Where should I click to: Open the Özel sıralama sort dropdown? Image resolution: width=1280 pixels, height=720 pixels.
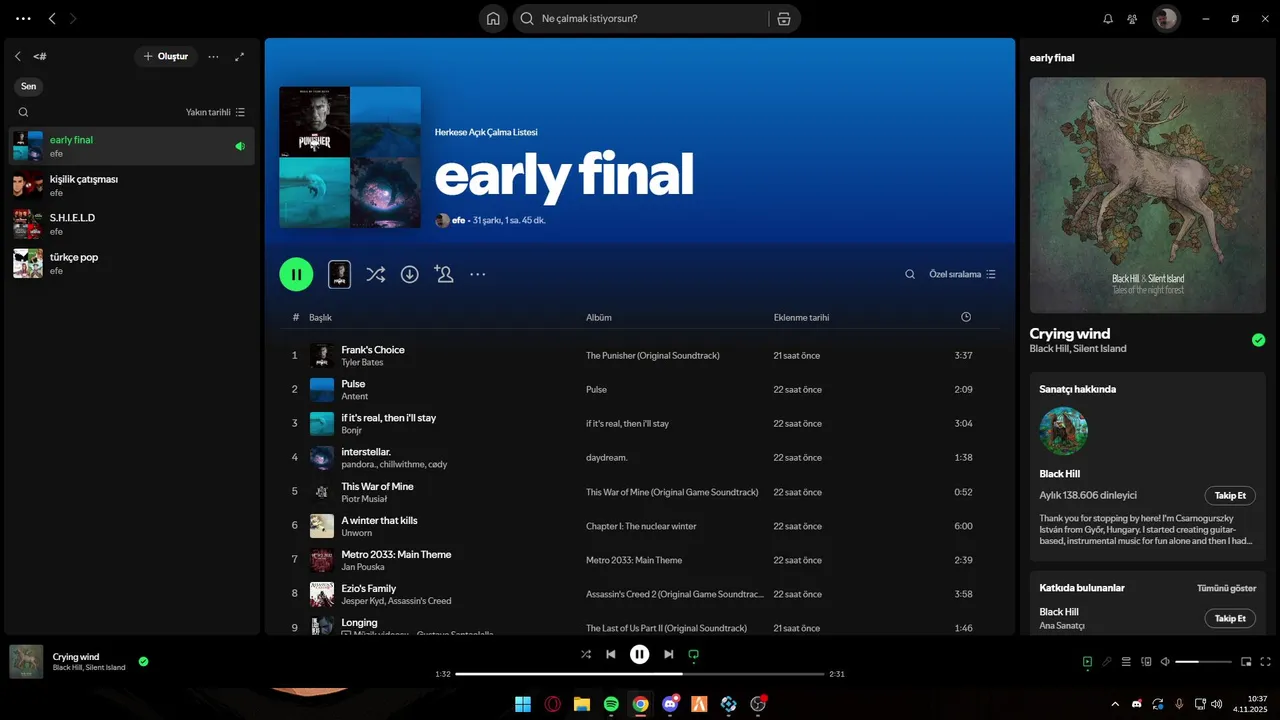pyautogui.click(x=962, y=274)
